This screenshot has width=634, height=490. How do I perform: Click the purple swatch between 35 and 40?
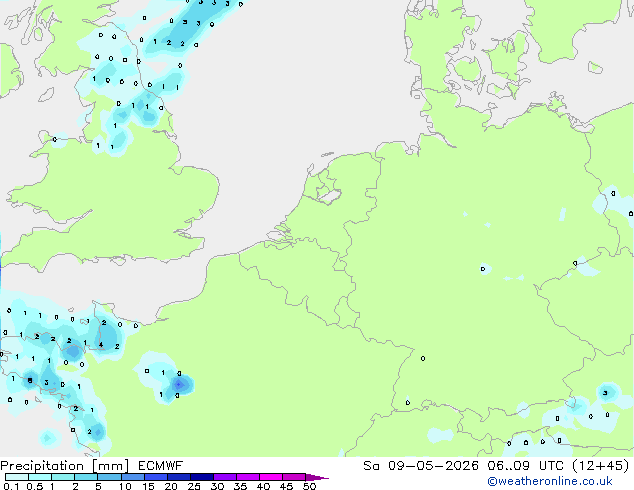pyautogui.click(x=247, y=477)
